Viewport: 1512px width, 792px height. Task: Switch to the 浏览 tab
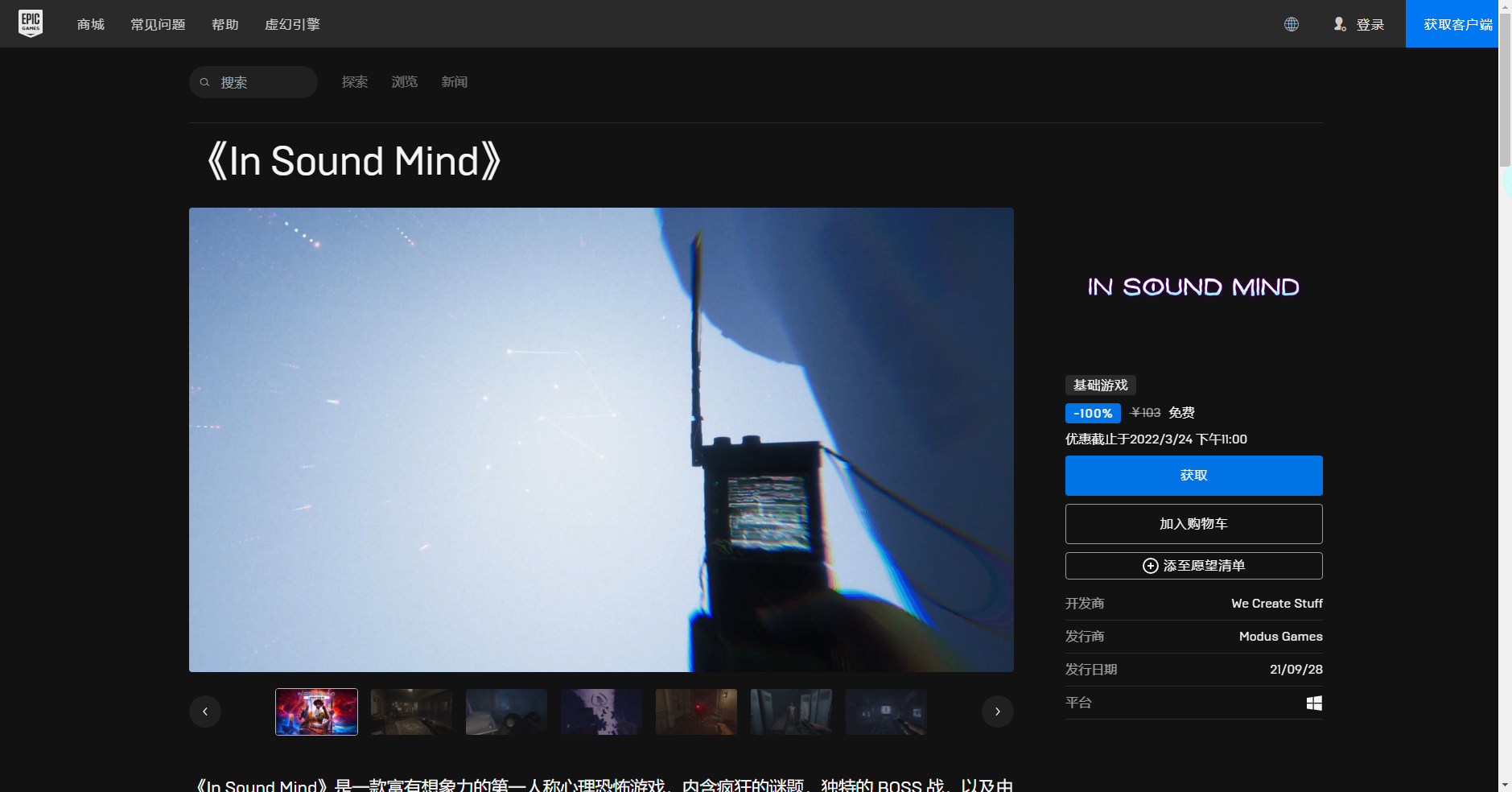point(404,81)
